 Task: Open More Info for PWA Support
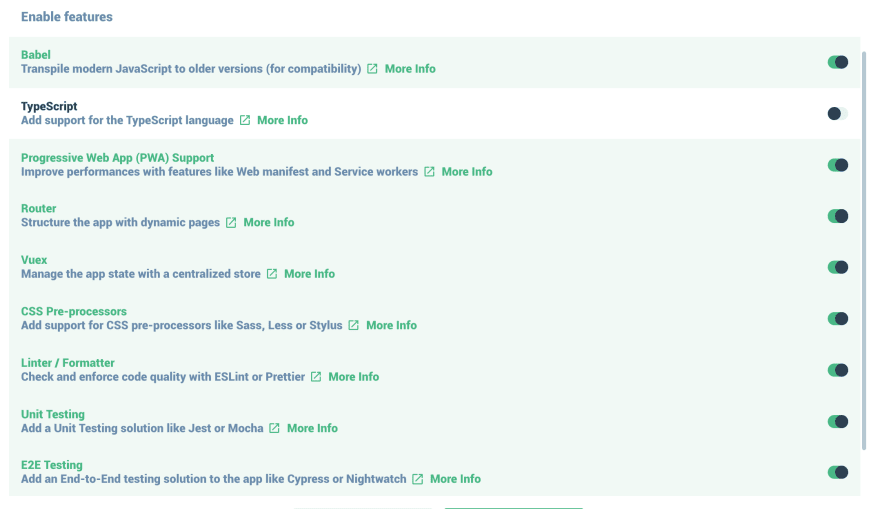[x=467, y=172]
